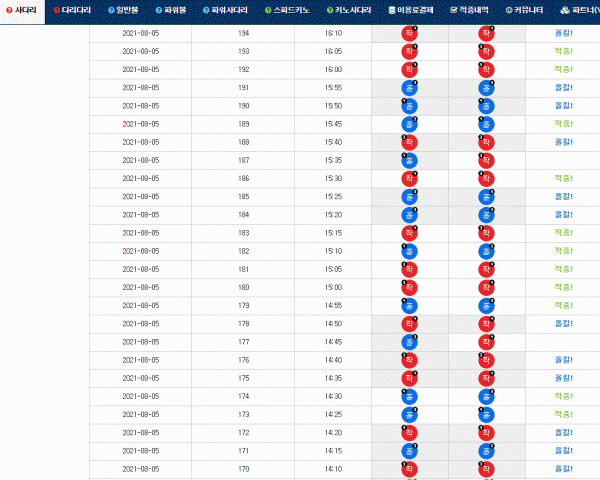Click the left red 짝 circle for round 194
Image resolution: width=600 pixels, height=480 pixels.
(409, 33)
